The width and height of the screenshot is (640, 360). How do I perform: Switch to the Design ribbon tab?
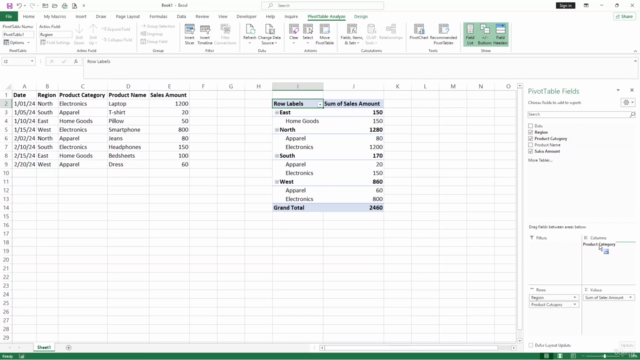click(361, 16)
